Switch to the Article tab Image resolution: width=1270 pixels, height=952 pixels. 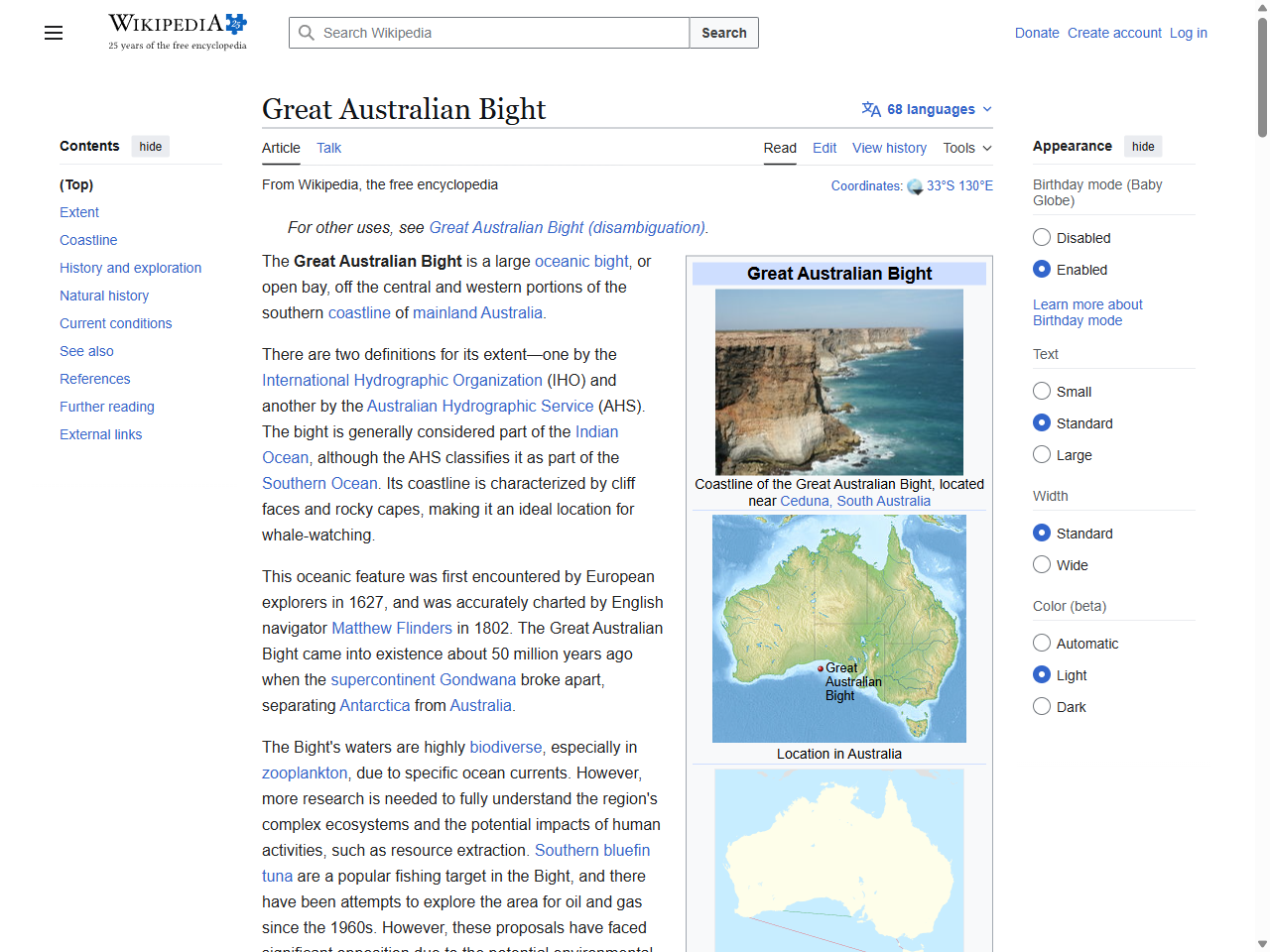pos(281,148)
